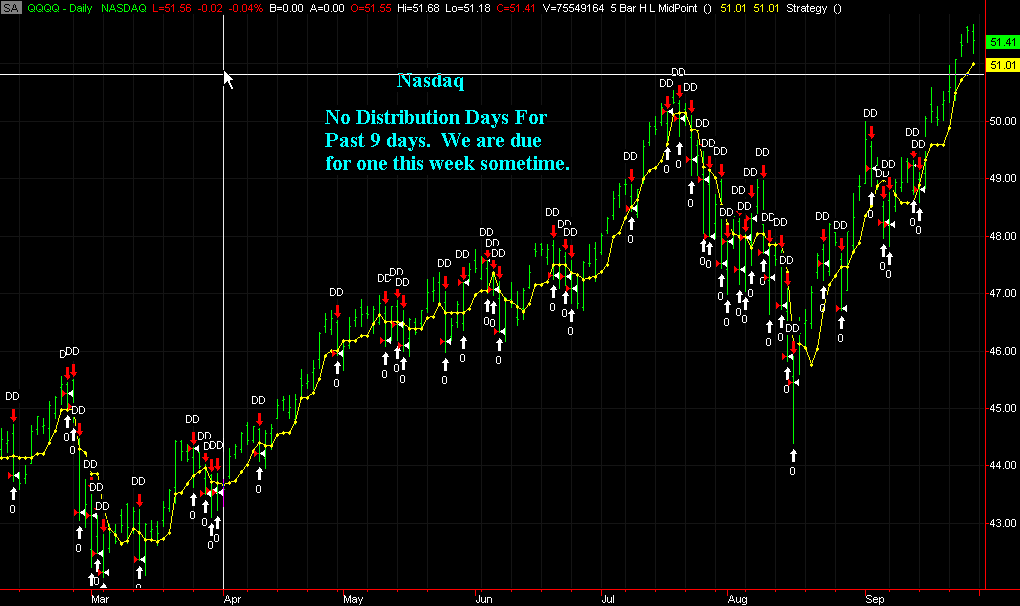
Task: Click the 48.00 price axis label
Action: [1002, 236]
